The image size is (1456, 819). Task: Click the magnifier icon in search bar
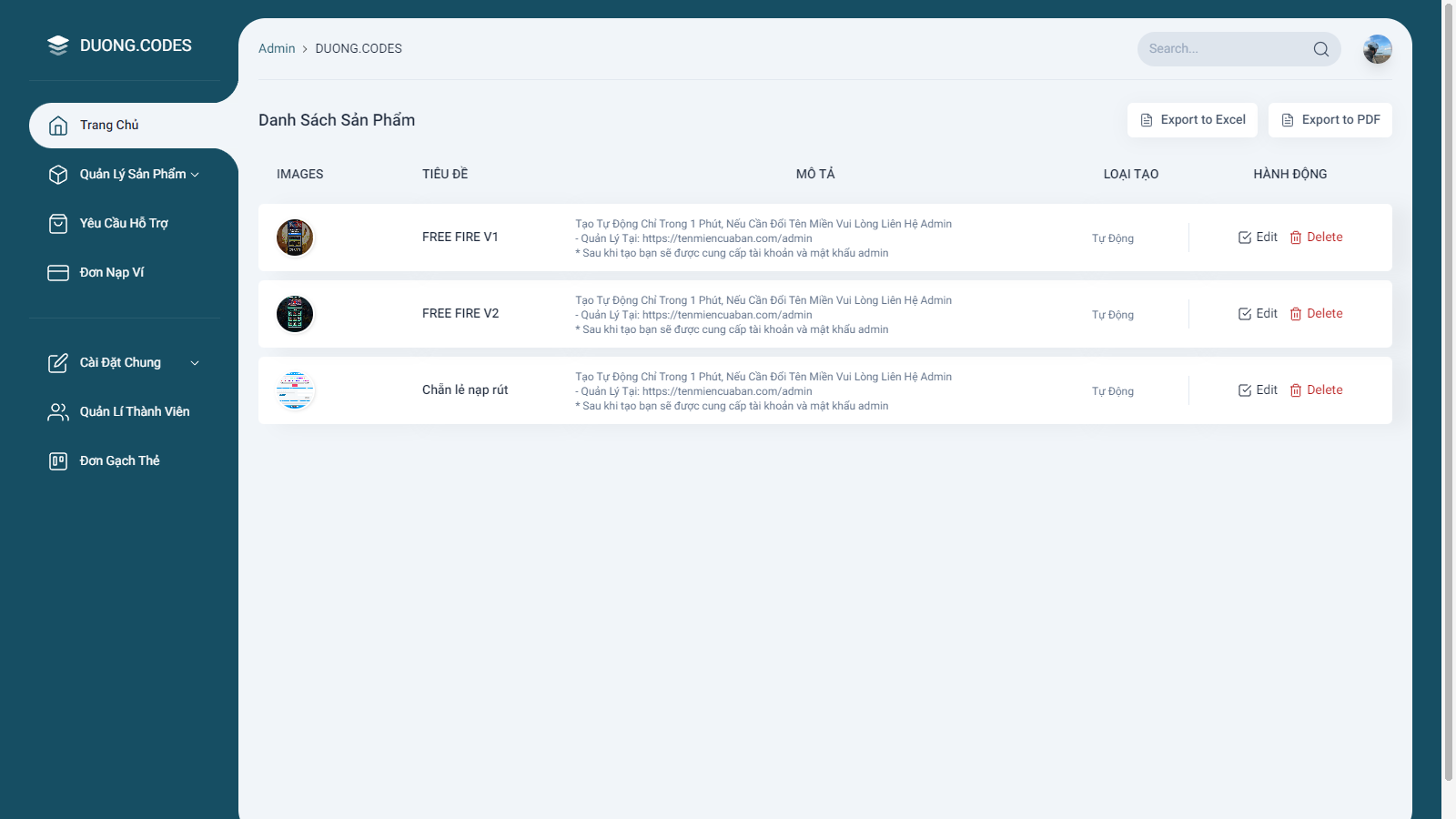click(1320, 49)
